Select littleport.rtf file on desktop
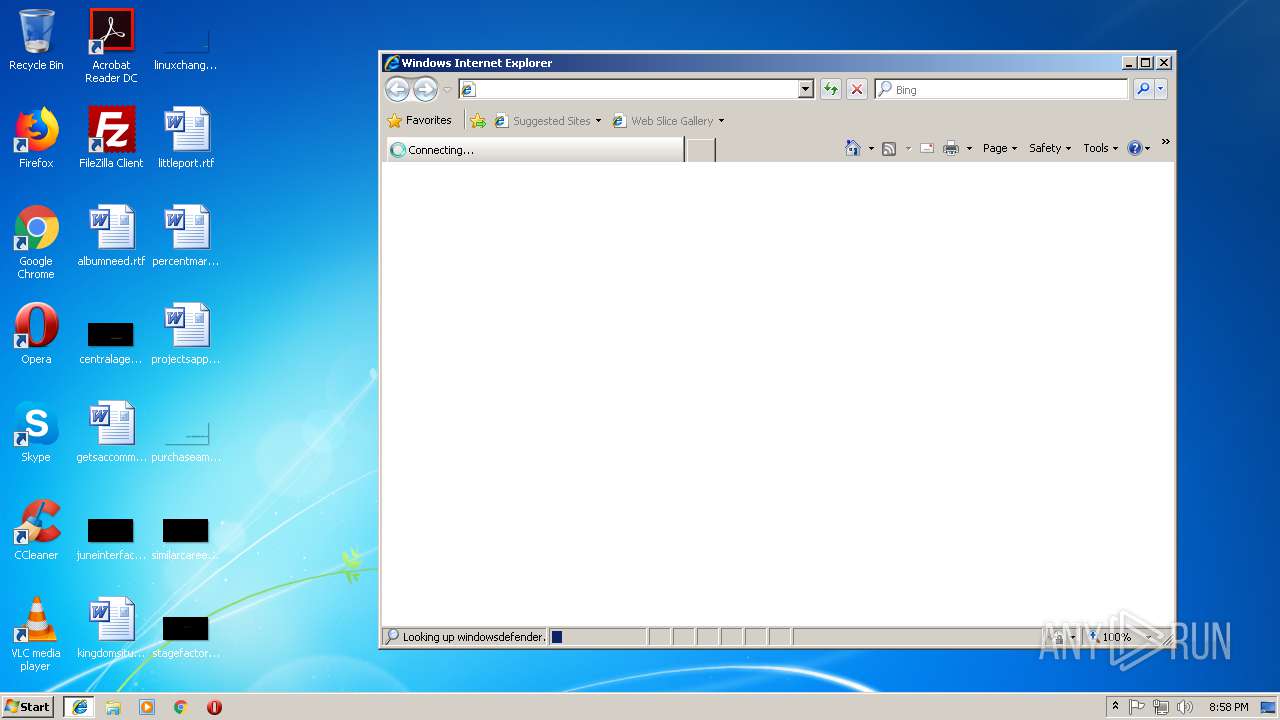Screen dimensions: 1280x720 point(186,138)
